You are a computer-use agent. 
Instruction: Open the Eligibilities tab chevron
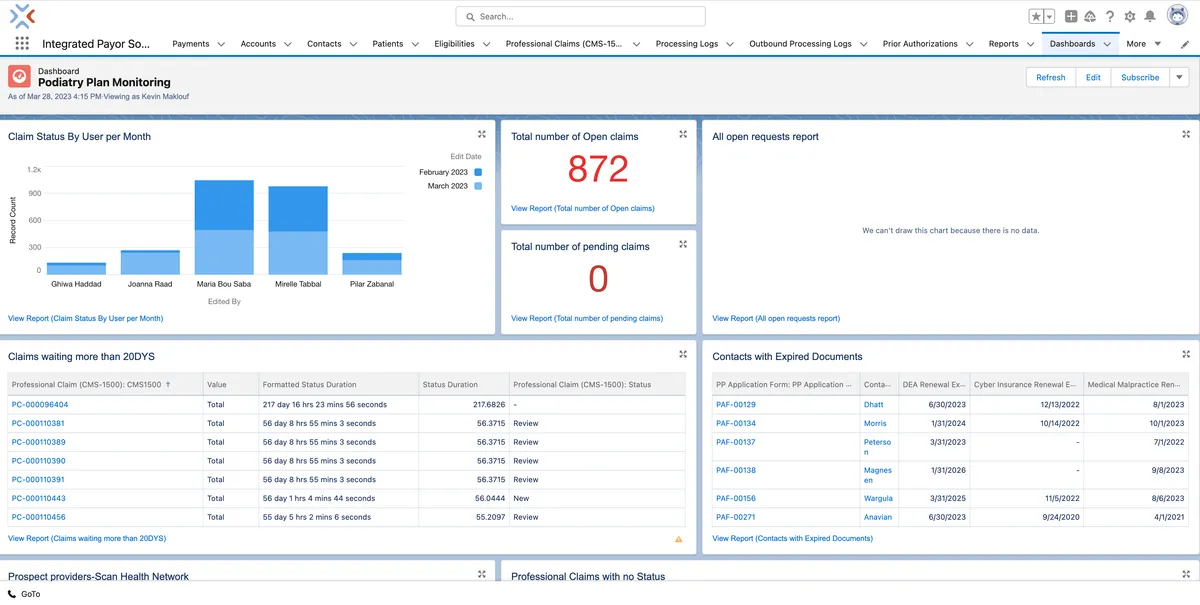pos(486,44)
